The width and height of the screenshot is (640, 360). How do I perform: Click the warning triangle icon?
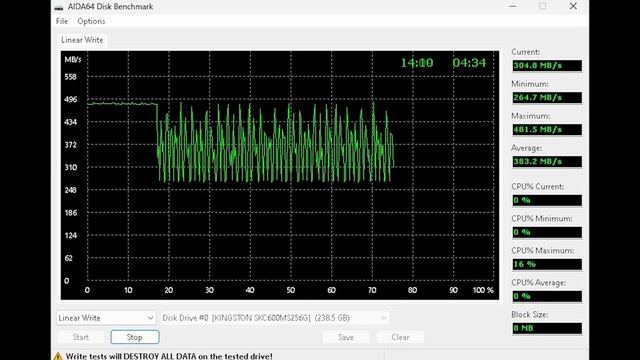point(58,356)
